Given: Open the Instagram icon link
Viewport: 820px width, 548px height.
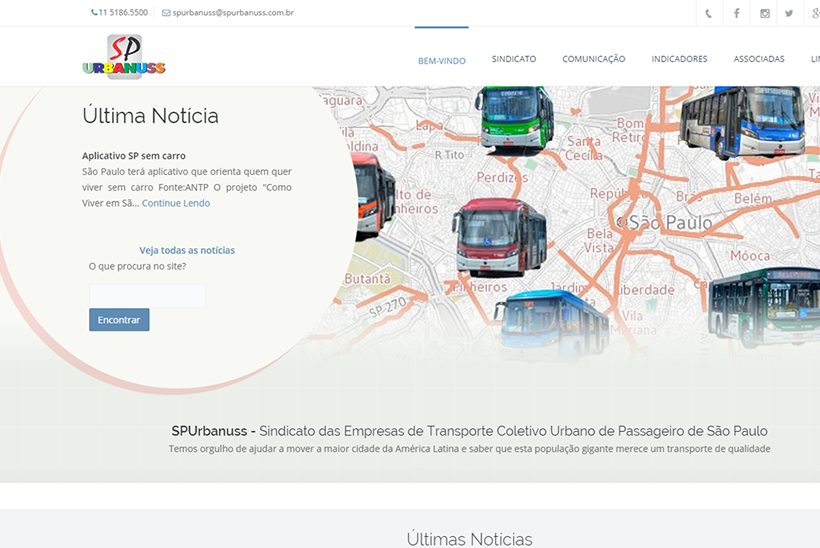Looking at the screenshot, I should coord(765,13).
